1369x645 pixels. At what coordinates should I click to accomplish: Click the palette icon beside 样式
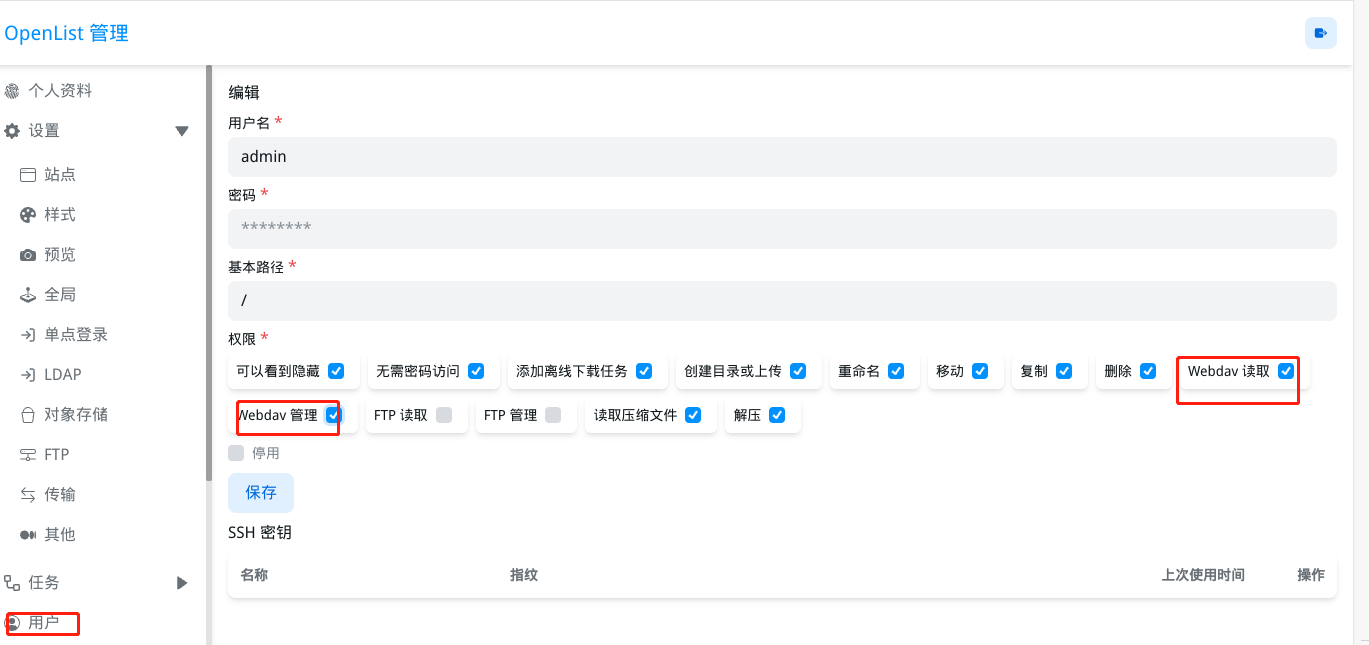tap(28, 215)
